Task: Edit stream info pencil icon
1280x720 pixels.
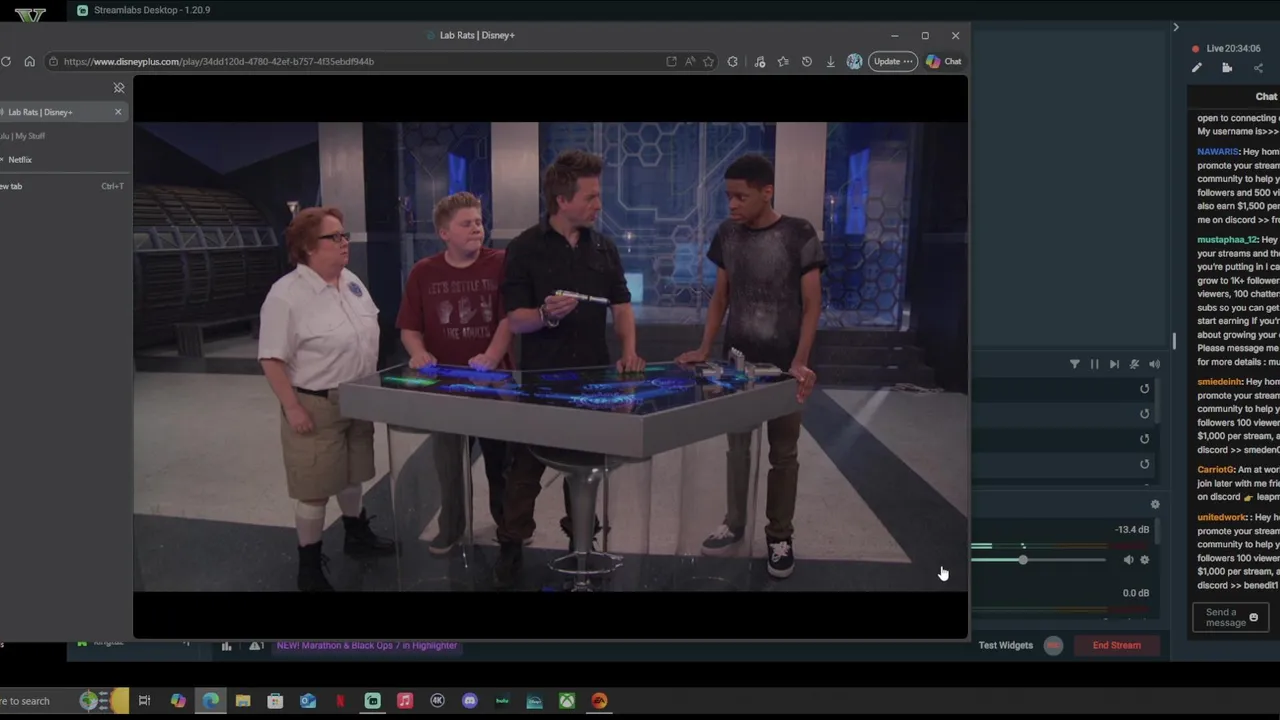Action: coord(1196,68)
